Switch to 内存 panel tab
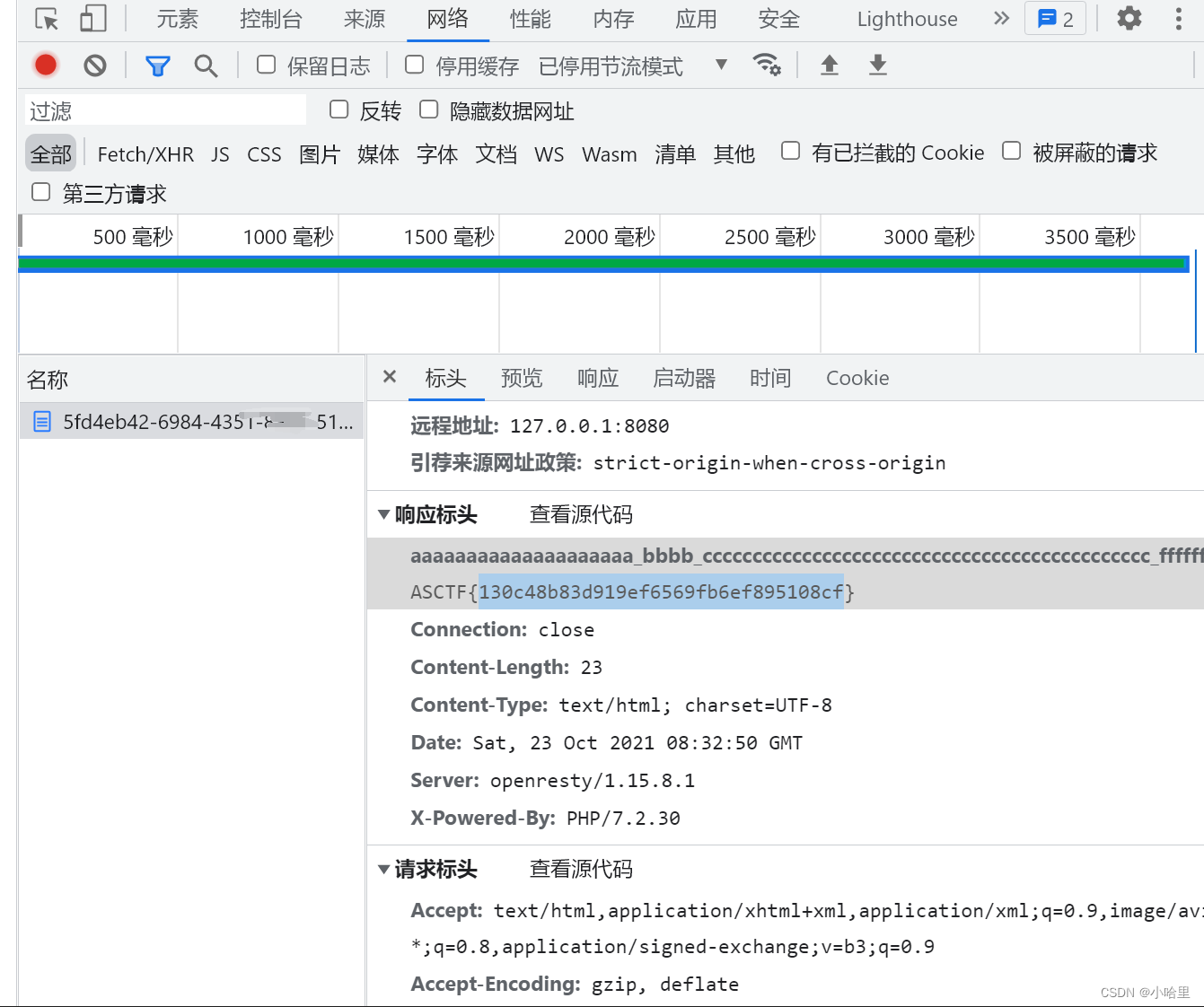1204x1007 pixels. [x=613, y=19]
